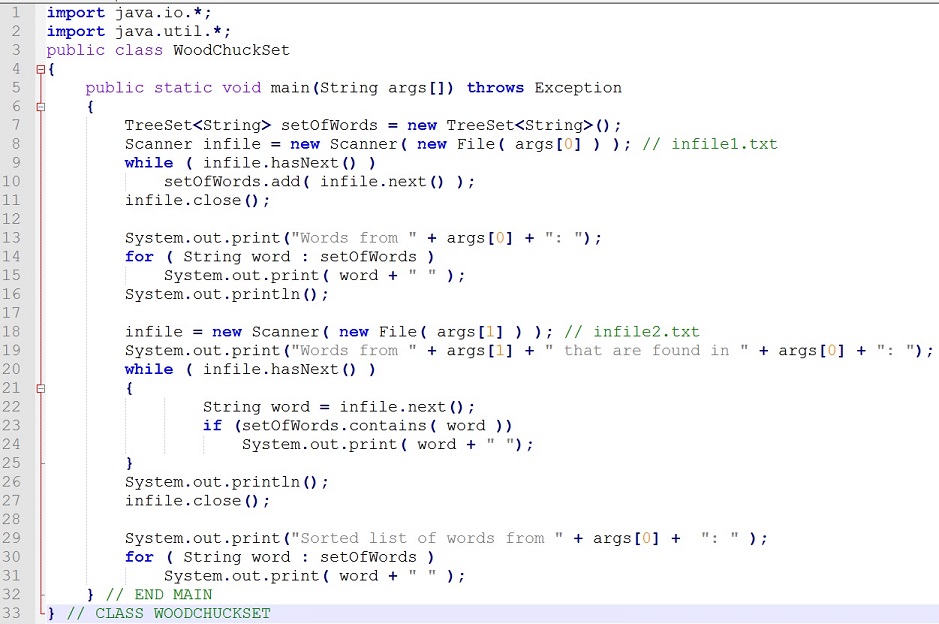Viewport: 939px width, 624px height.
Task: Click 'infile.close();' on line 11
Action: (197, 201)
